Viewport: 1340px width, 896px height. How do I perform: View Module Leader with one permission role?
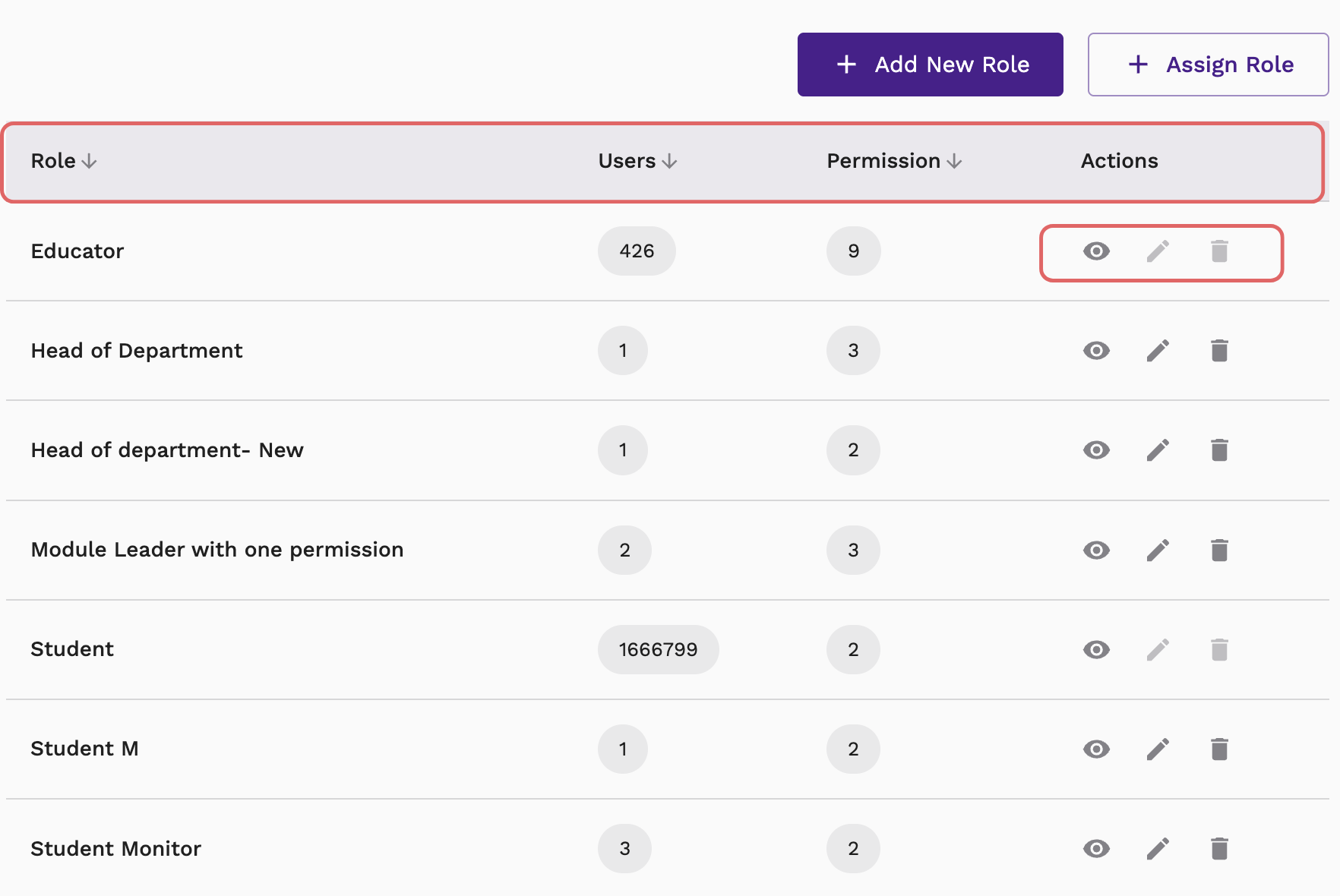(x=1096, y=550)
